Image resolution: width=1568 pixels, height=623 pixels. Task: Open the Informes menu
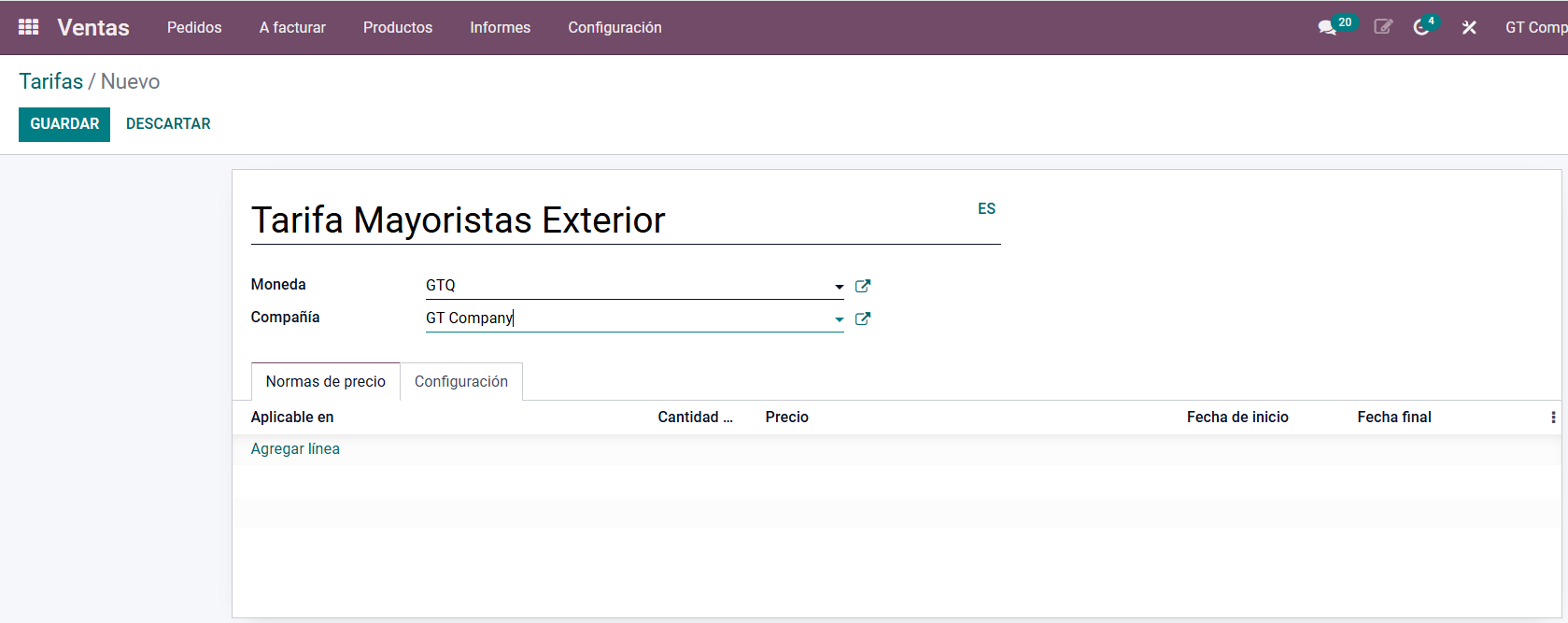coord(500,27)
